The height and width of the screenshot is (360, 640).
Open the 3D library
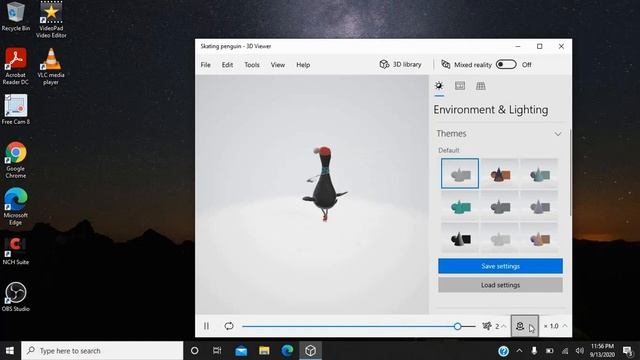point(400,64)
